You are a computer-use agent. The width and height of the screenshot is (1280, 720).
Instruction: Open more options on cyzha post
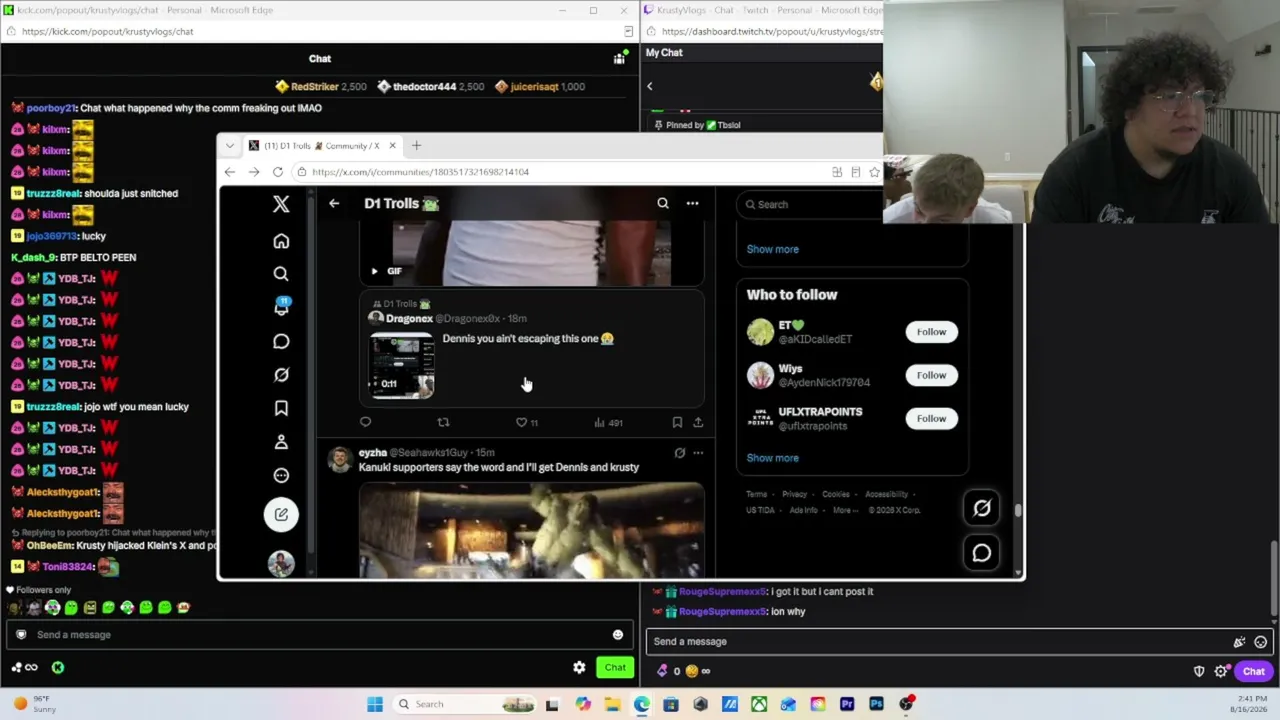pyautogui.click(x=698, y=453)
